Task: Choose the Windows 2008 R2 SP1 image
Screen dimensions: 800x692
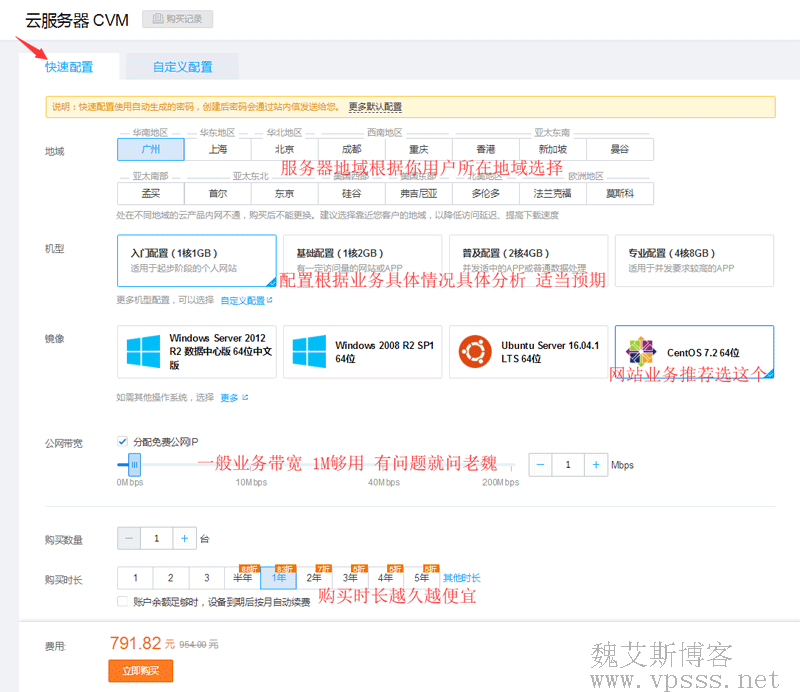Action: [362, 351]
